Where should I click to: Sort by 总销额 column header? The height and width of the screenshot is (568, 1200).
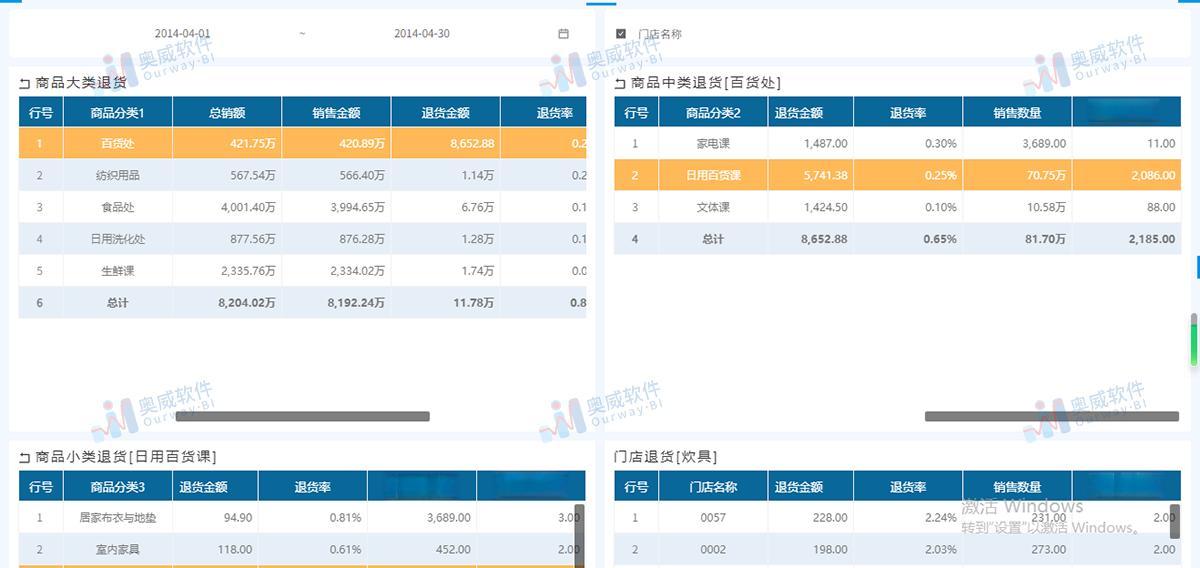click(227, 113)
